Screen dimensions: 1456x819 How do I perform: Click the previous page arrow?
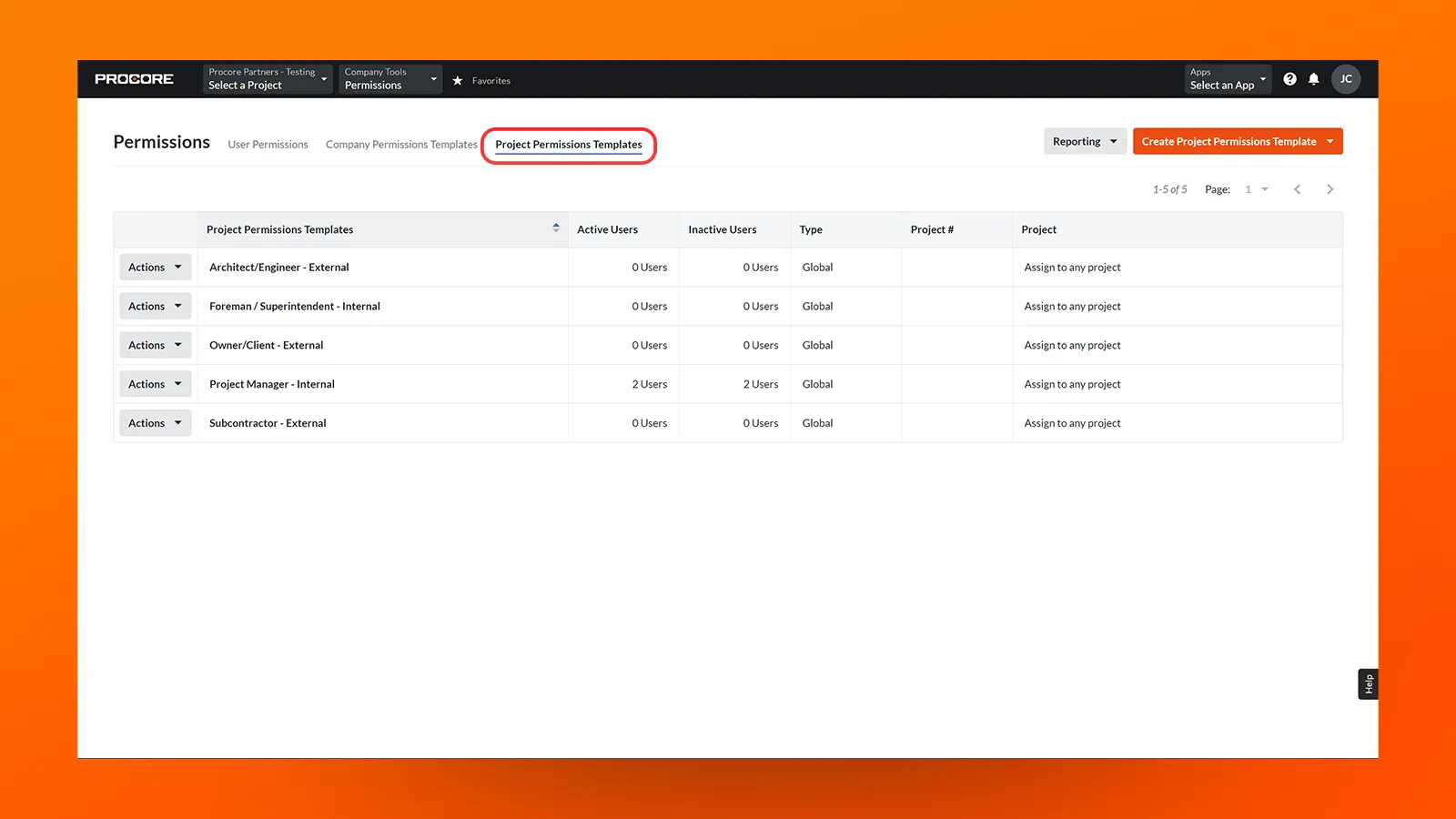(1297, 188)
